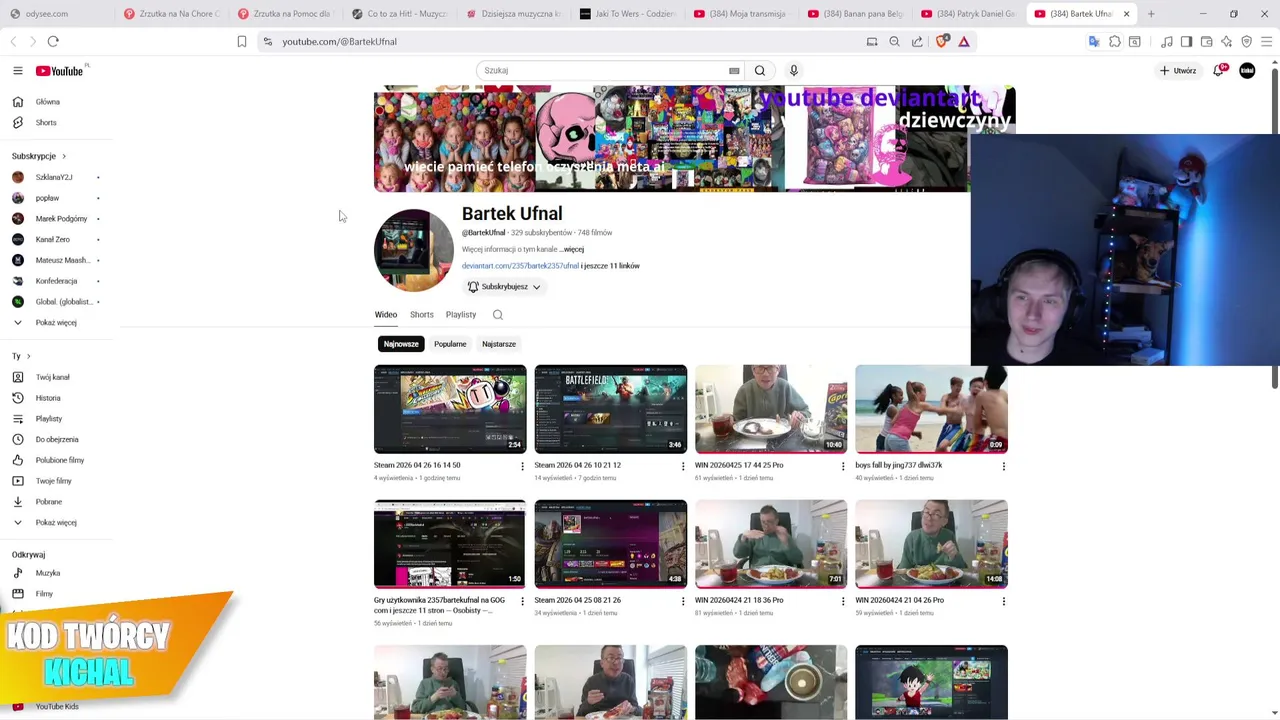Switch to the Jaki To Wers browser tab
Viewport: 1280px width, 720px height.
[630, 14]
